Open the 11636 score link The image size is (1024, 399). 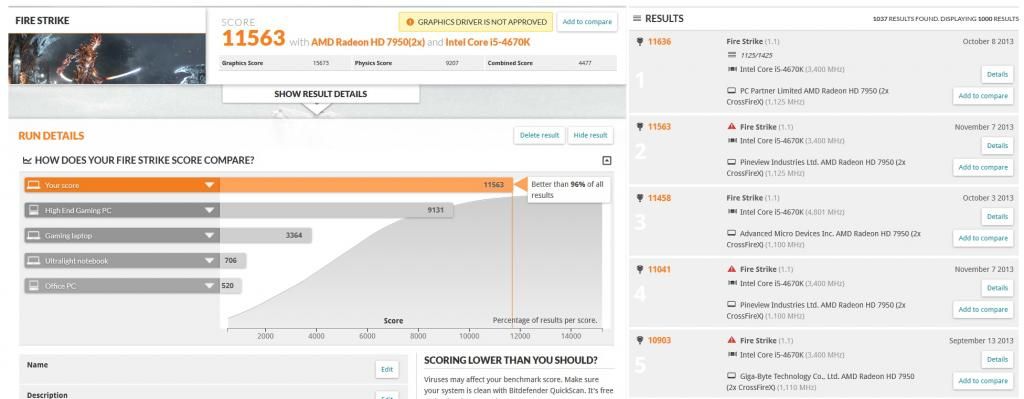coord(660,42)
